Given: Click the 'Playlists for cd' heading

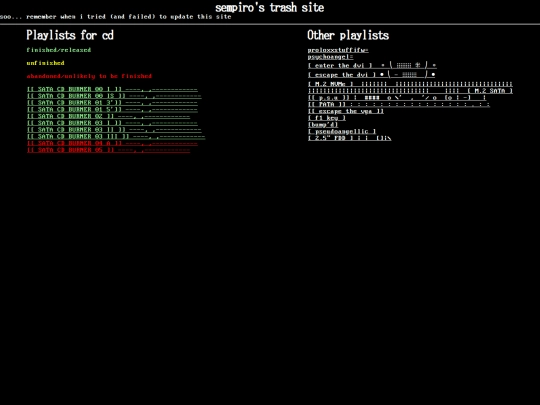Looking at the screenshot, I should click(x=70, y=35).
